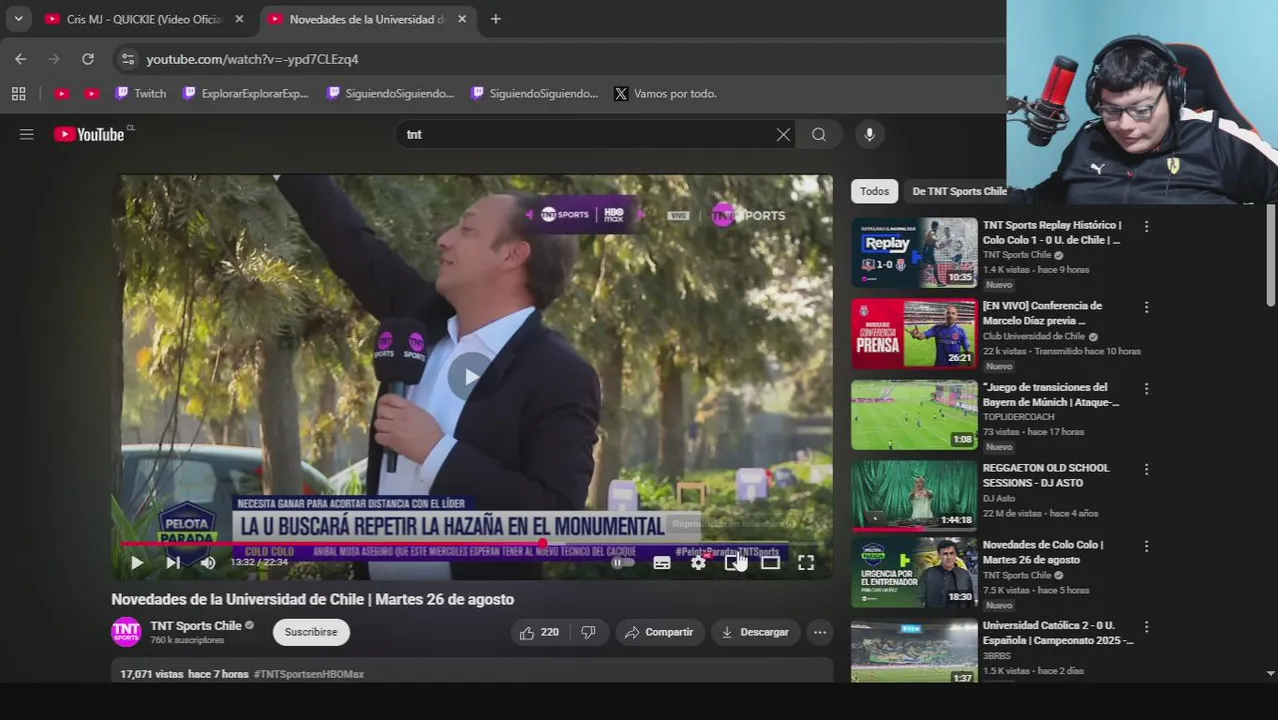Open second YouTube bookmark icon

[92, 93]
